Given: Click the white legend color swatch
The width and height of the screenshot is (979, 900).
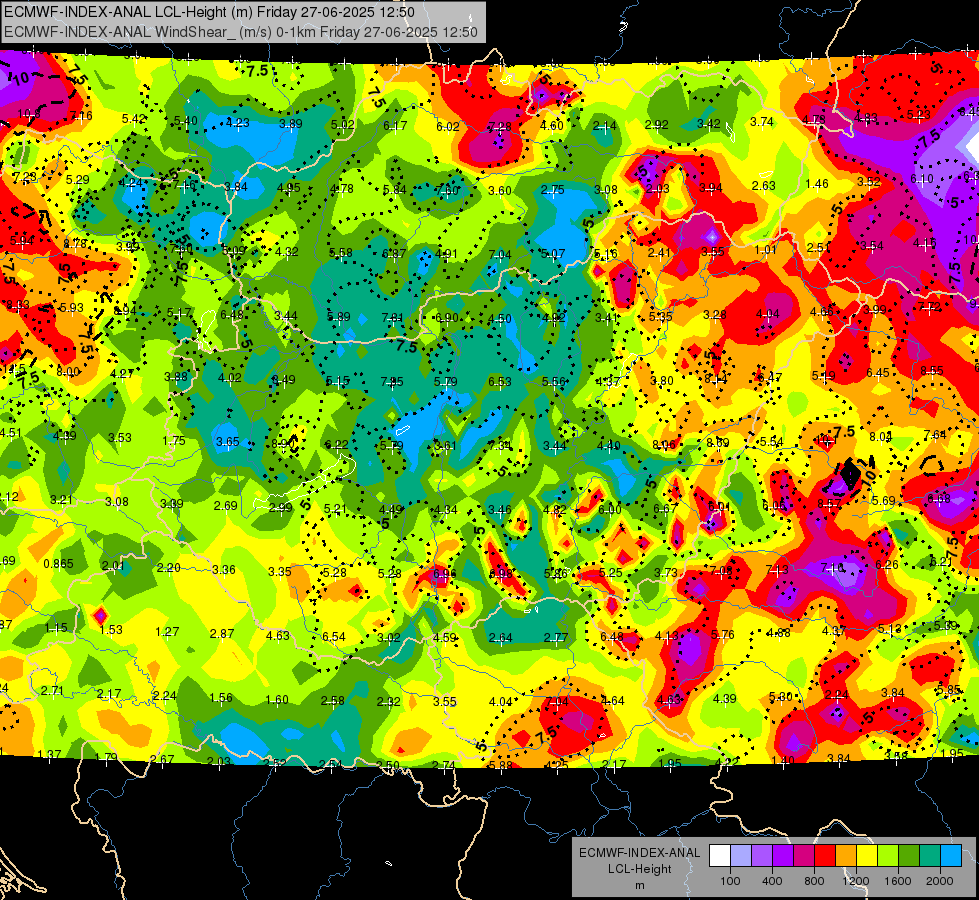Looking at the screenshot, I should point(720,856).
